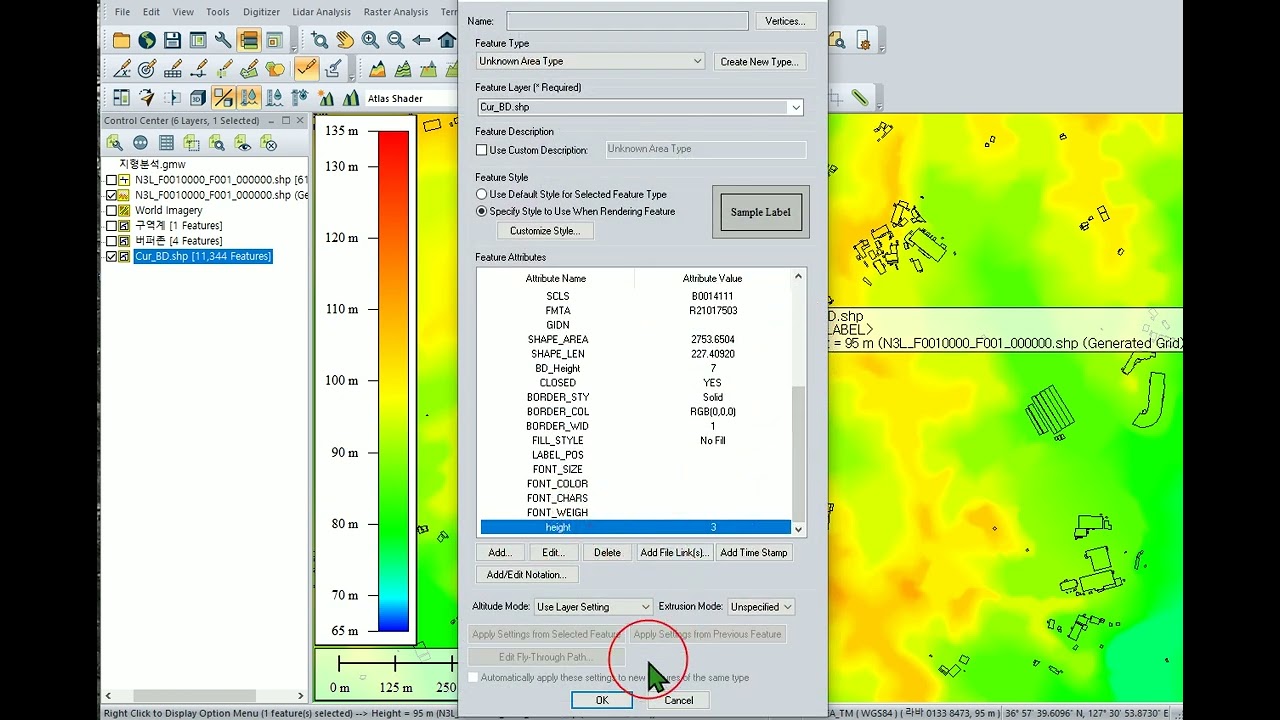Toggle the water level display icon
The width and height of the screenshot is (1280, 720).
[249, 98]
